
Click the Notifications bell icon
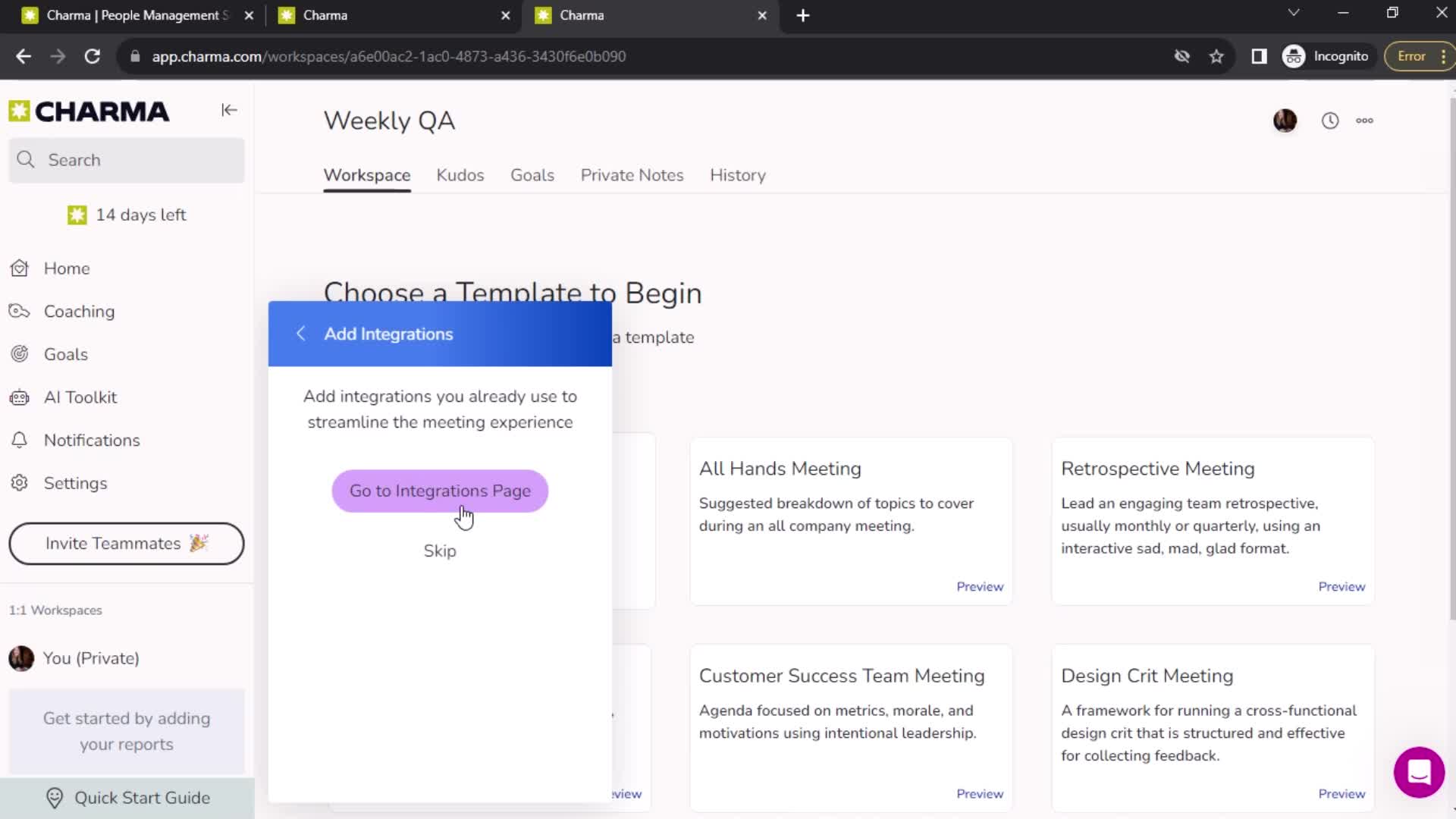click(x=20, y=441)
